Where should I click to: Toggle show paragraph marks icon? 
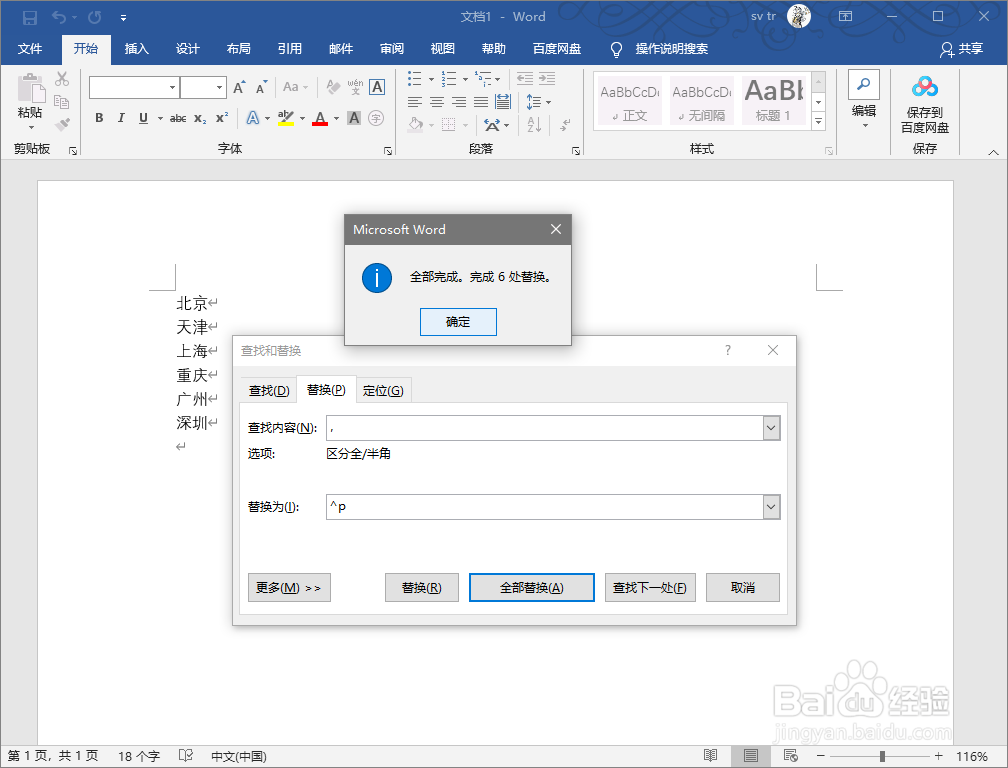coord(565,124)
